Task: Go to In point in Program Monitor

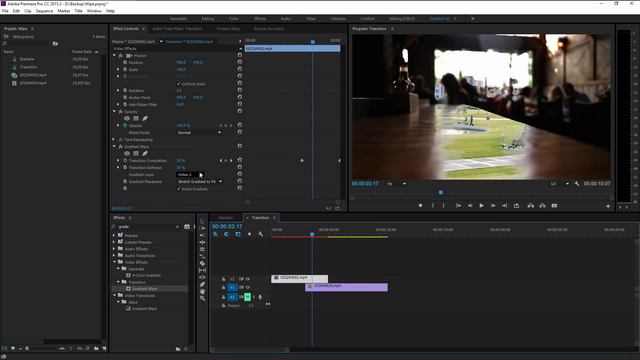Action: [x=458, y=206]
